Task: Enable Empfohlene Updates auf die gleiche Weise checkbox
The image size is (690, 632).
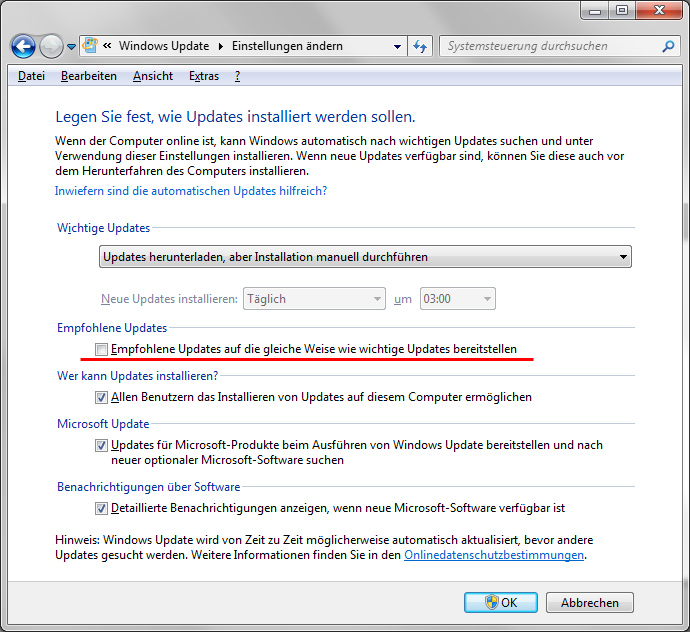Action: coord(101,349)
